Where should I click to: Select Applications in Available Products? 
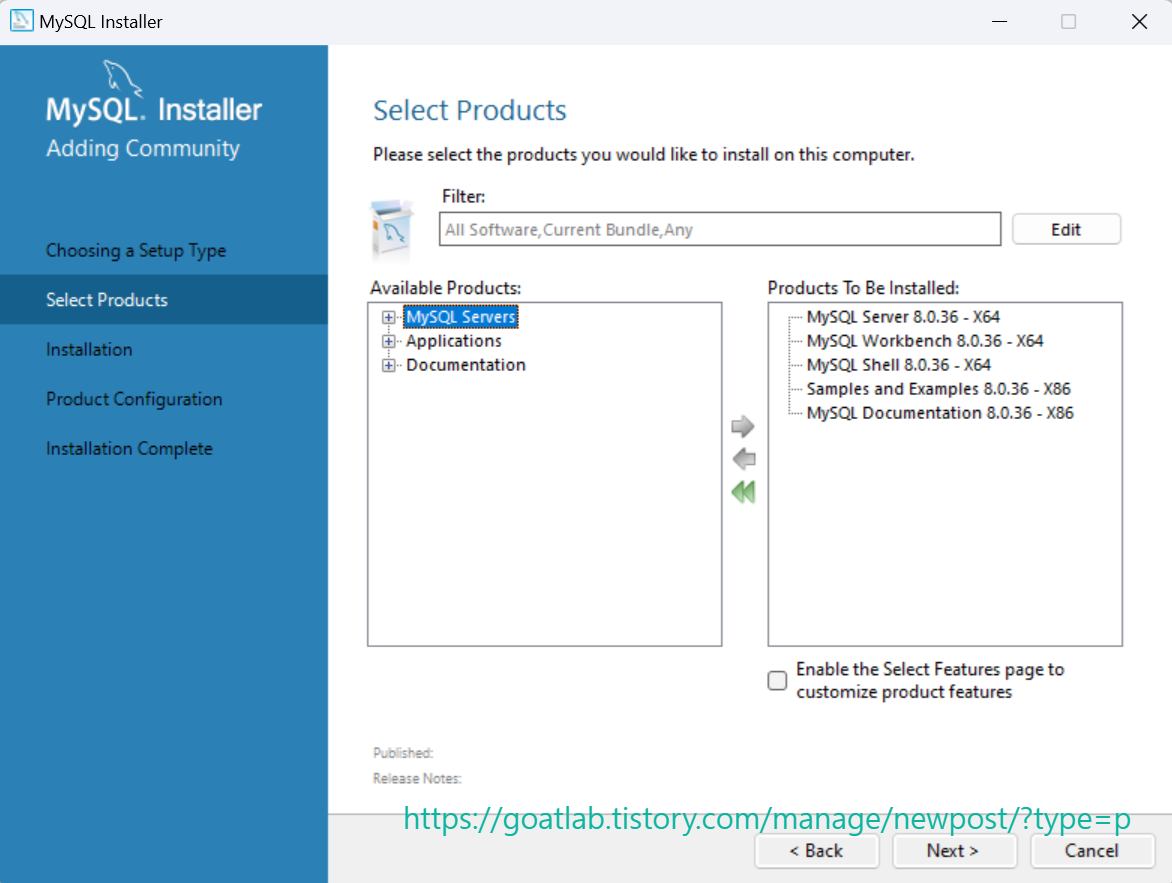pos(454,341)
